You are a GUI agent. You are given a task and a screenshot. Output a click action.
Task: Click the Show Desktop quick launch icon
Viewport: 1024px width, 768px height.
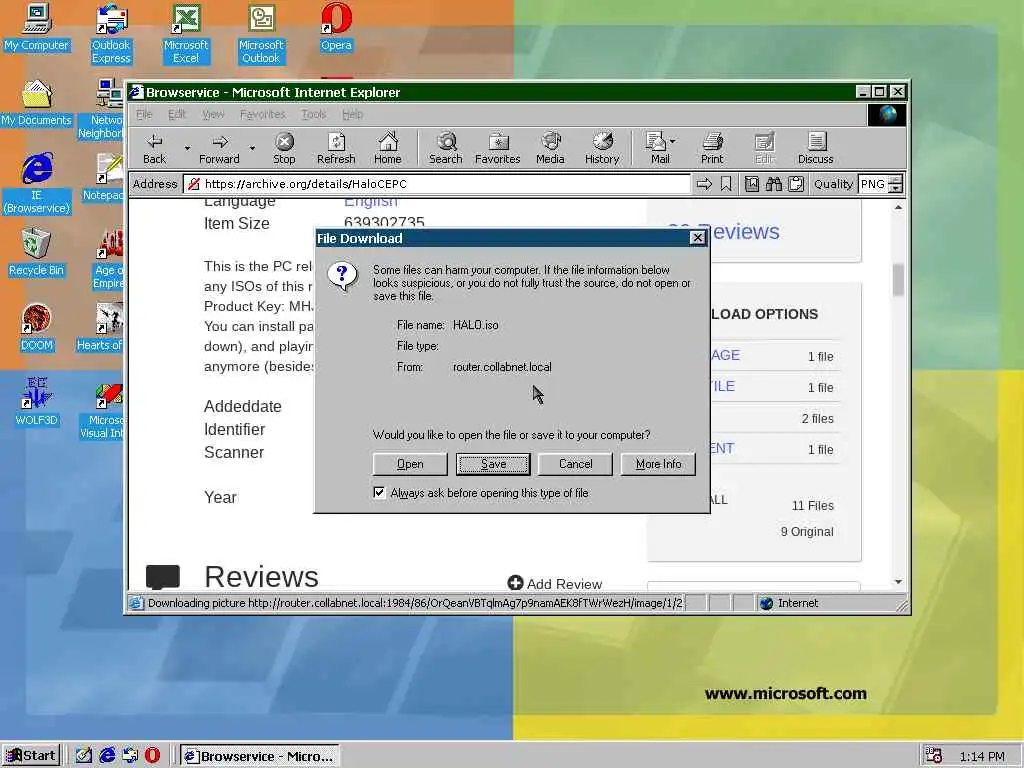pyautogui.click(x=84, y=756)
